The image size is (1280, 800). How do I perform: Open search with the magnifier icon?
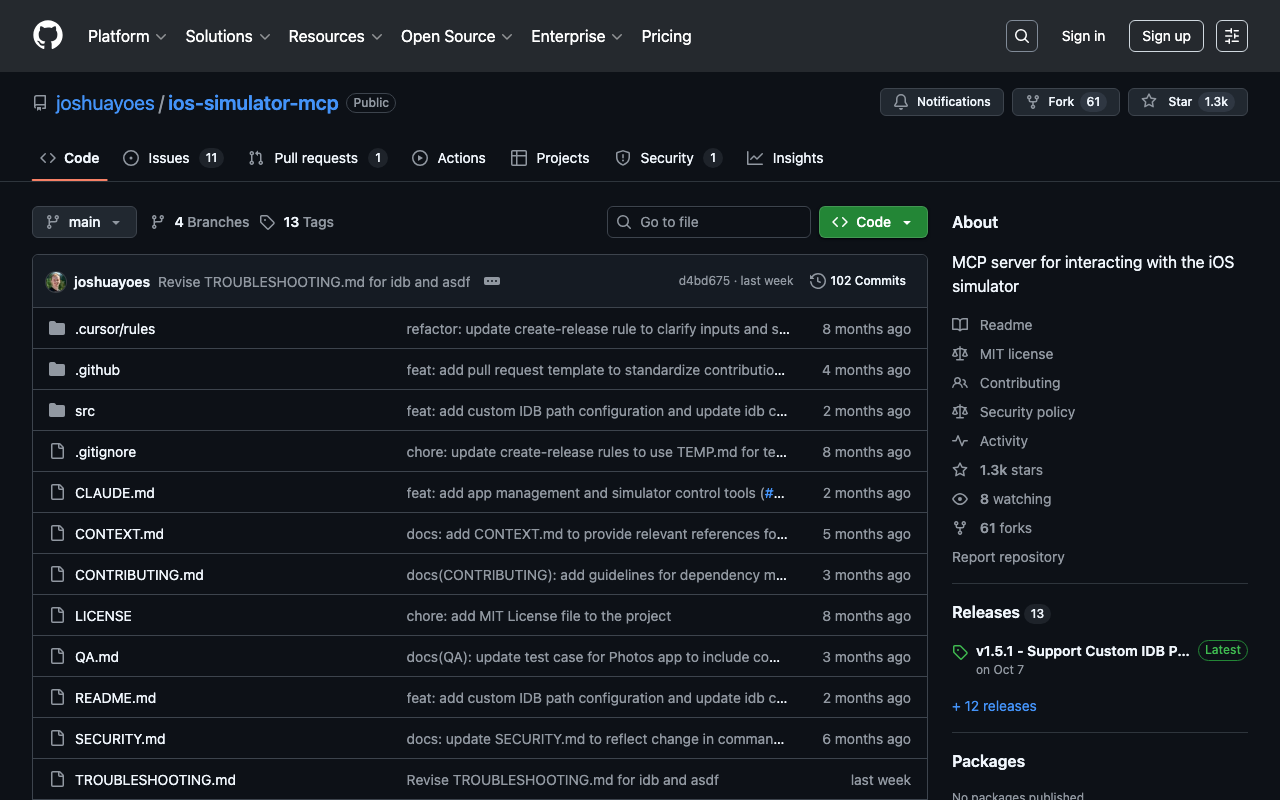pos(1021,36)
